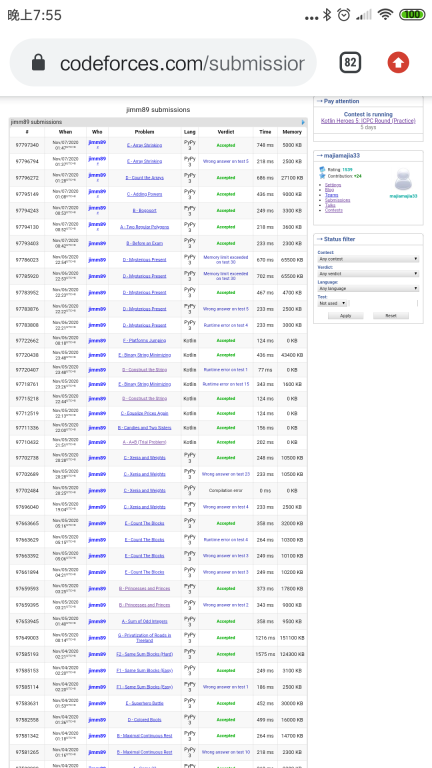Open the Any language dropdown
432x768 pixels.
tap(368, 288)
